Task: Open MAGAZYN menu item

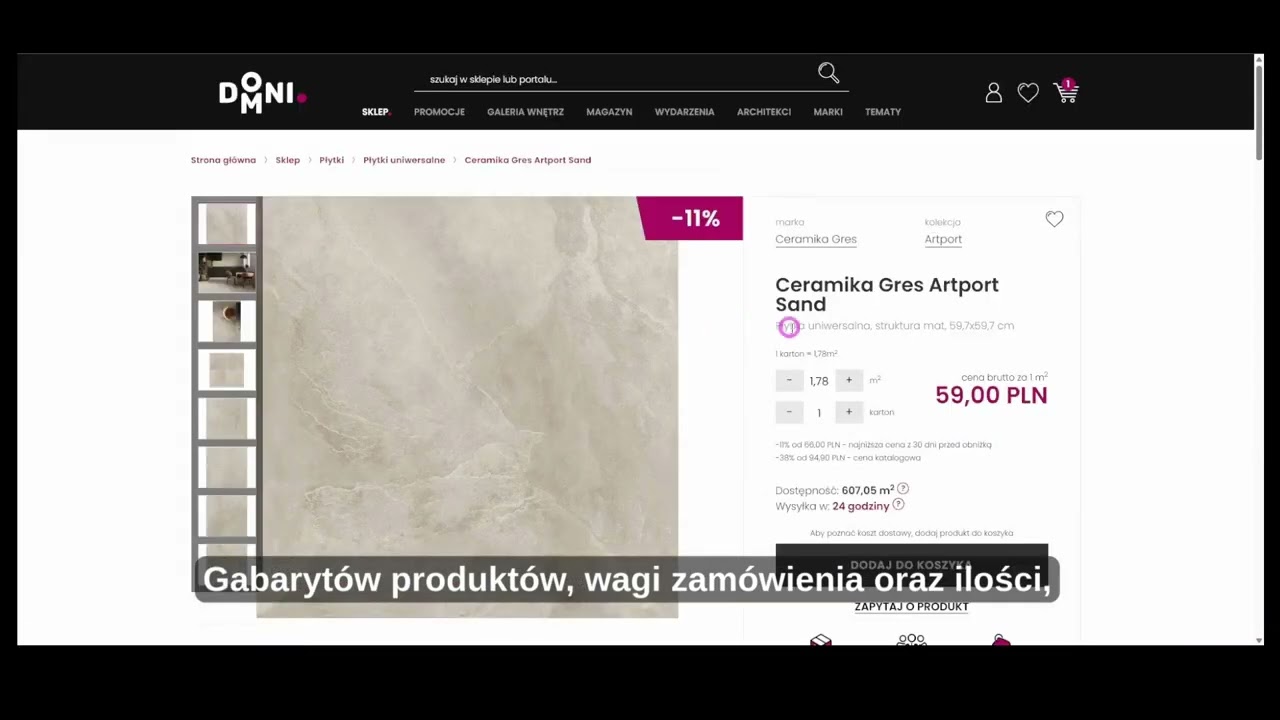Action: [609, 112]
